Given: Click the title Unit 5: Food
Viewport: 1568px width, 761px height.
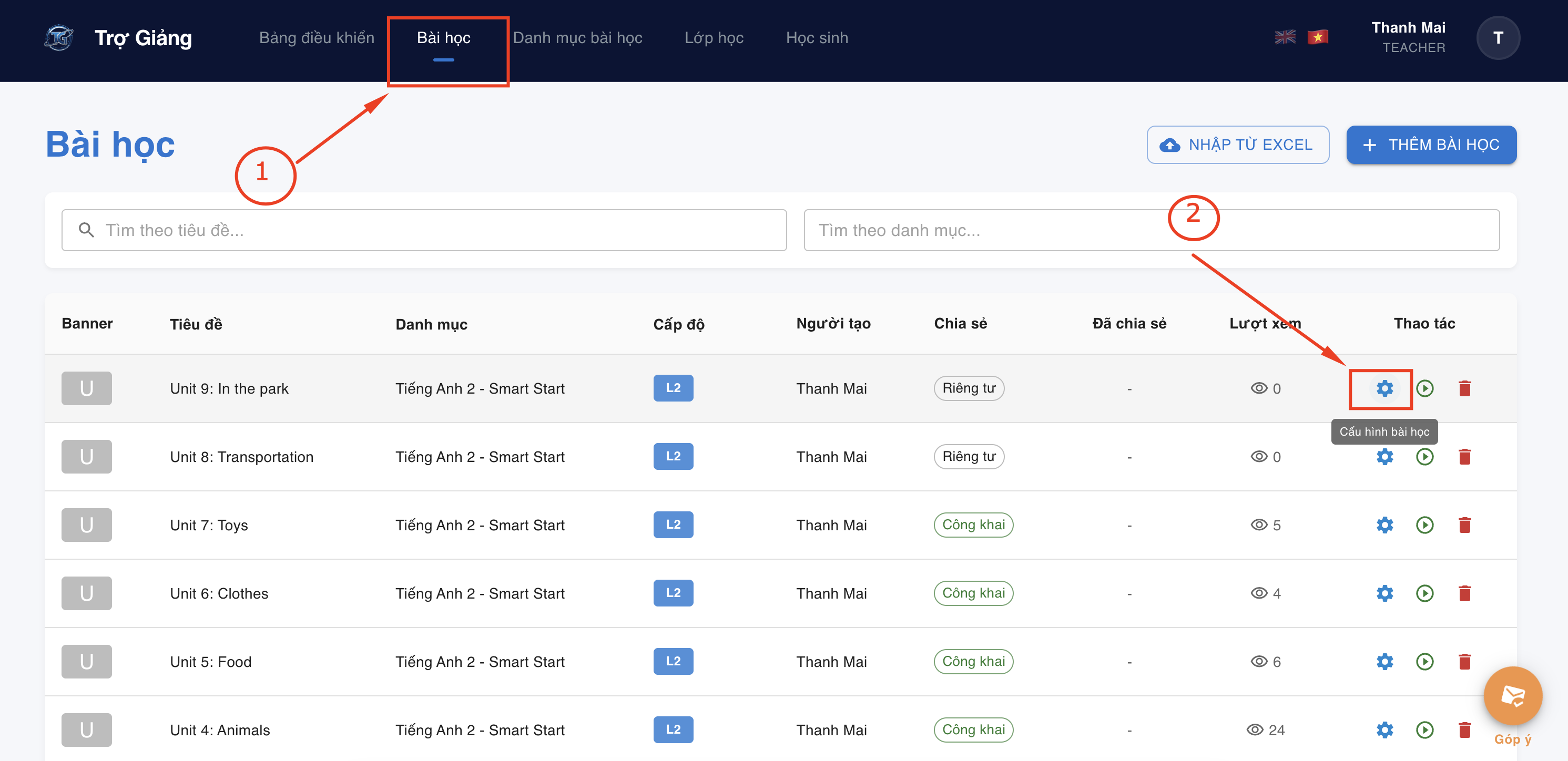Looking at the screenshot, I should pos(211,662).
